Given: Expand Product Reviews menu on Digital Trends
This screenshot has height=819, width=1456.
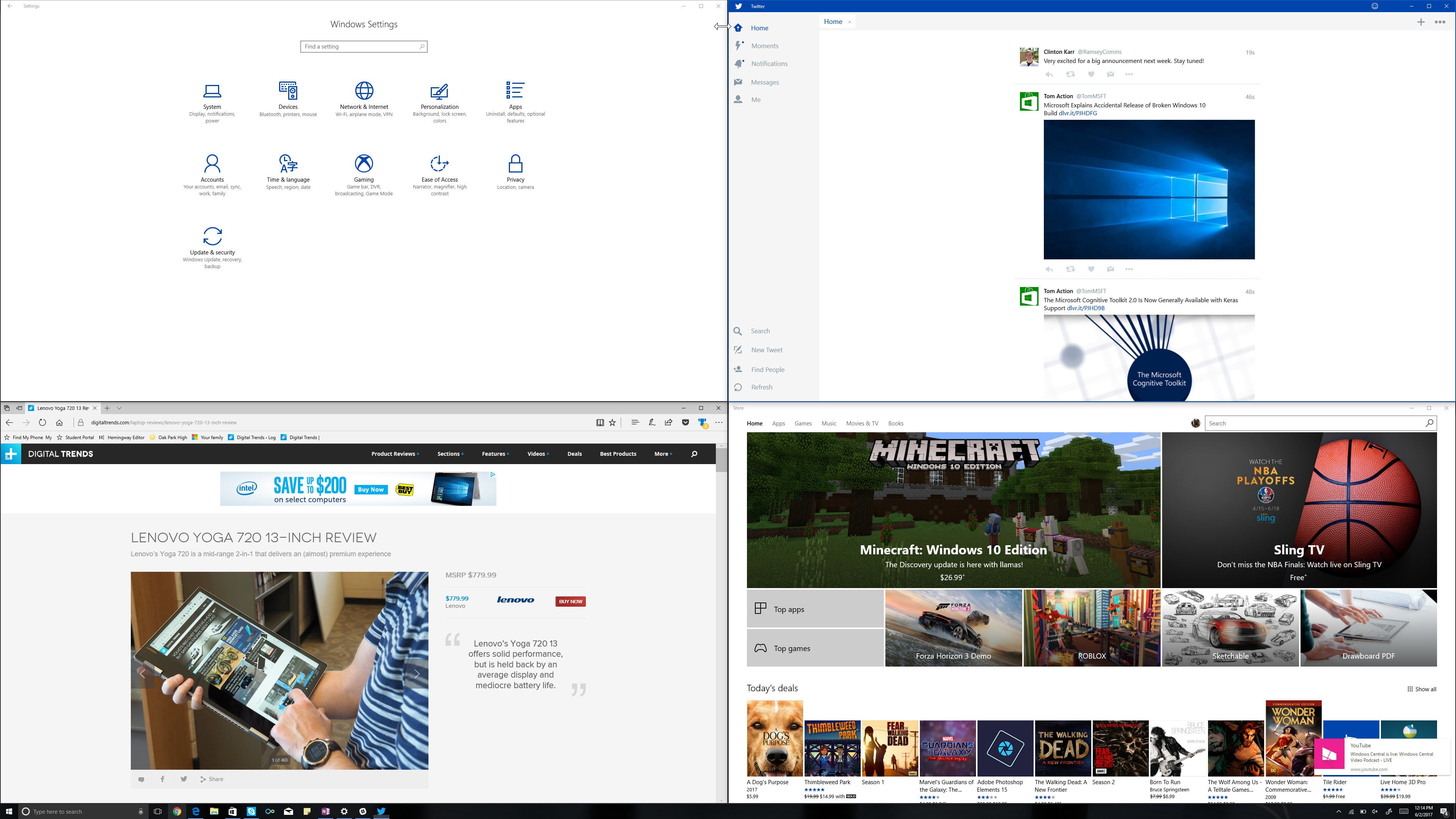Looking at the screenshot, I should point(394,454).
